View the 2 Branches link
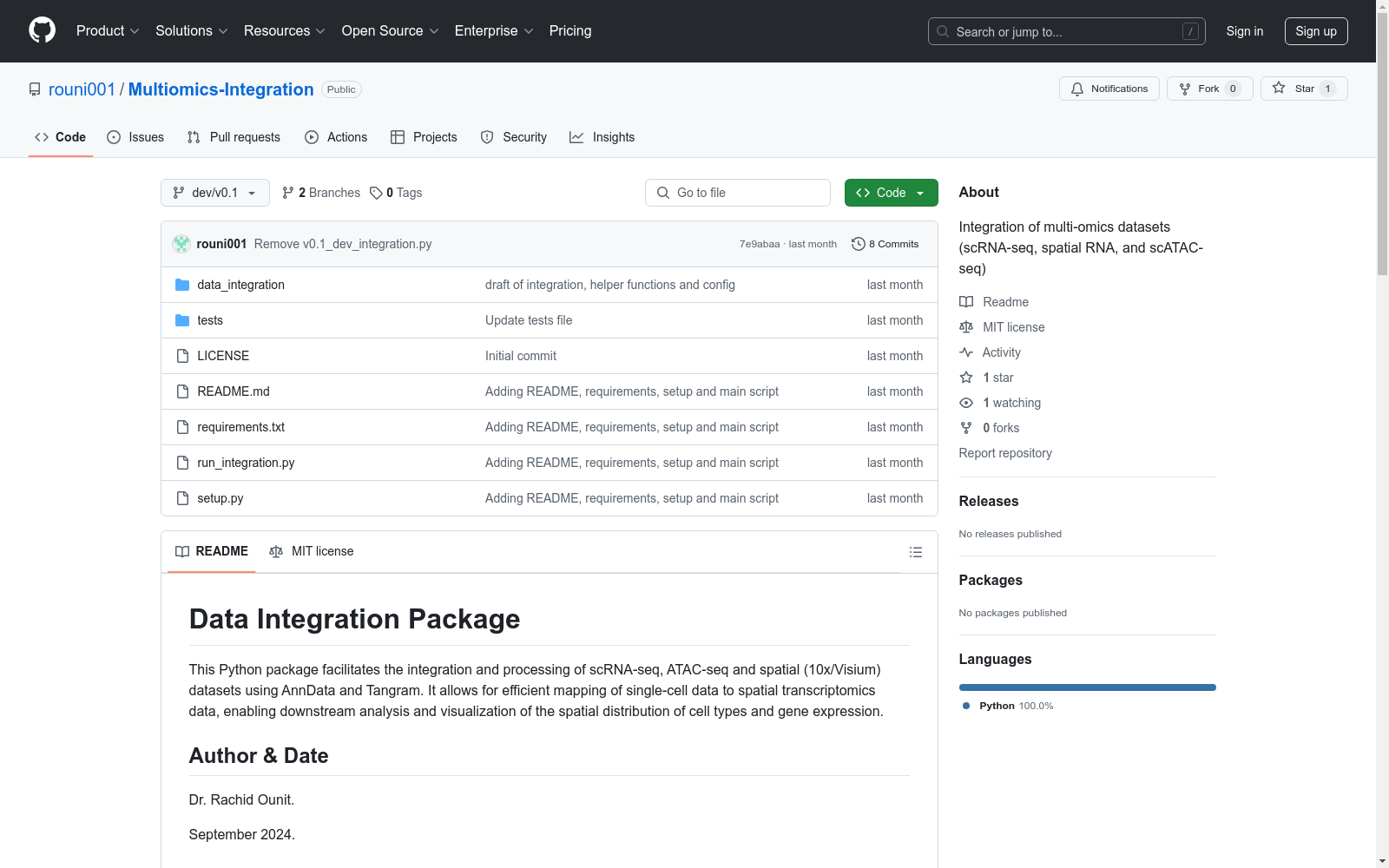Image resolution: width=1389 pixels, height=868 pixels. click(x=321, y=193)
